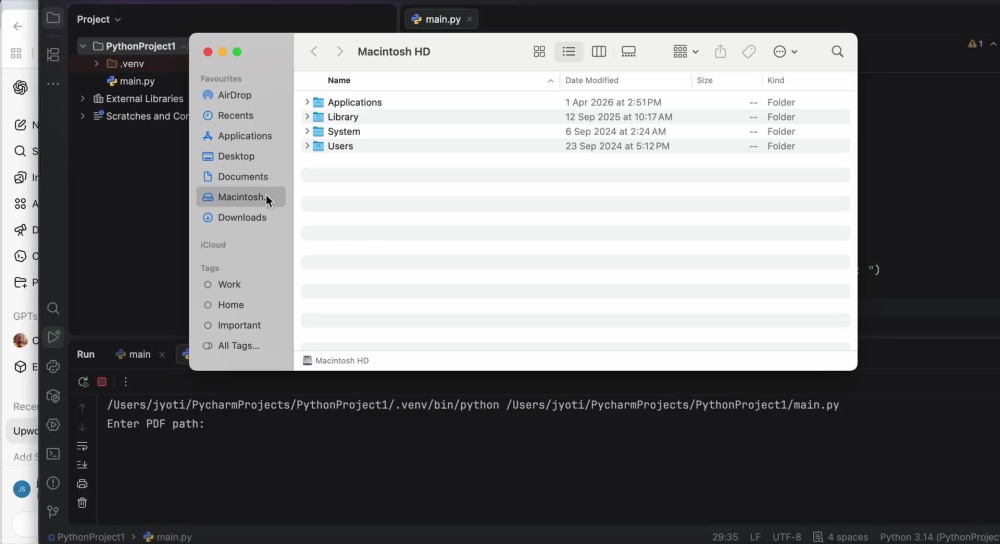Screen dimensions: 1000x544
Task: Click Macintosh HD in the Finder path bar
Action: (336, 360)
